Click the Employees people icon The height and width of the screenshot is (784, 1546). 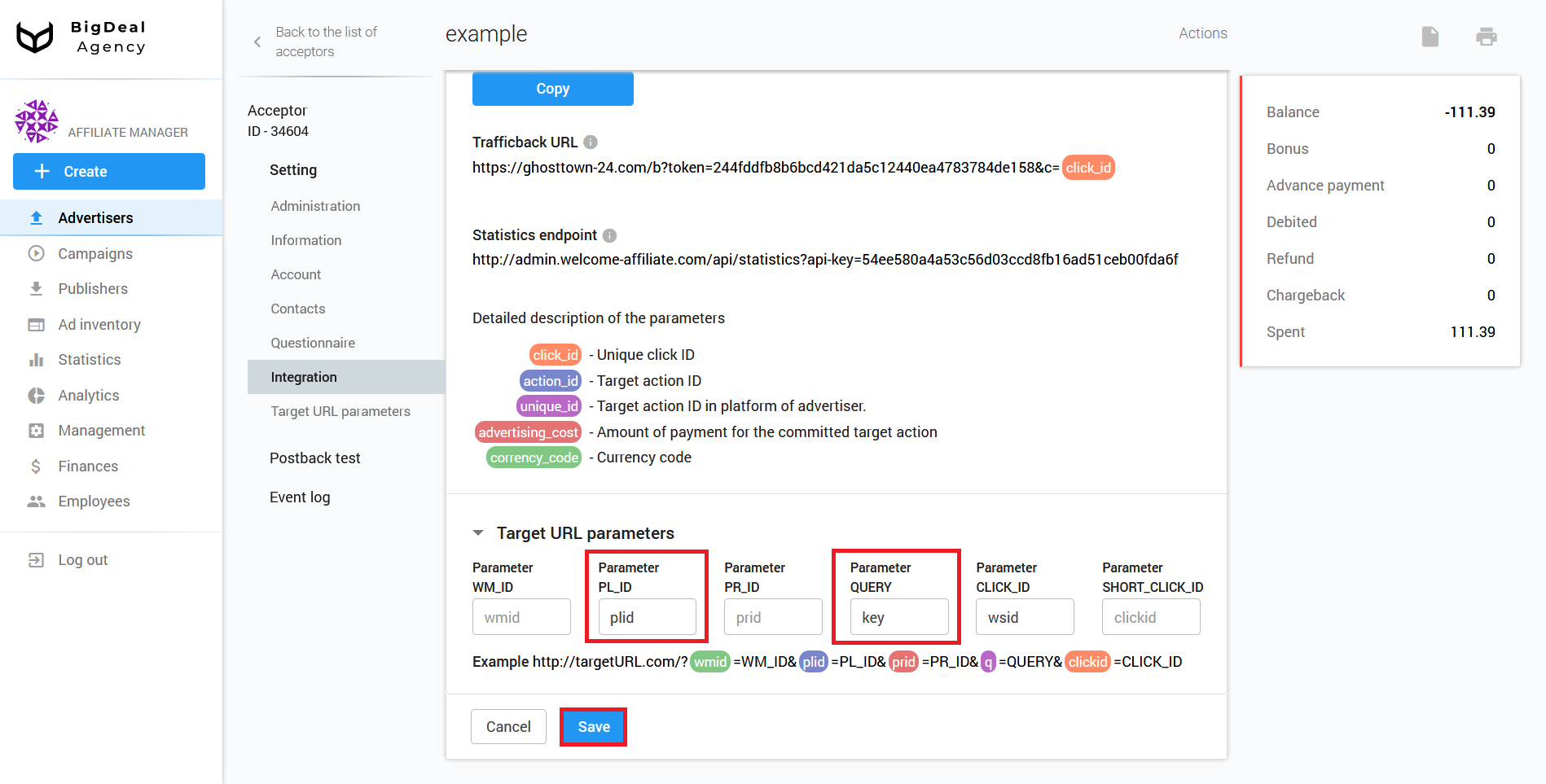coord(36,501)
